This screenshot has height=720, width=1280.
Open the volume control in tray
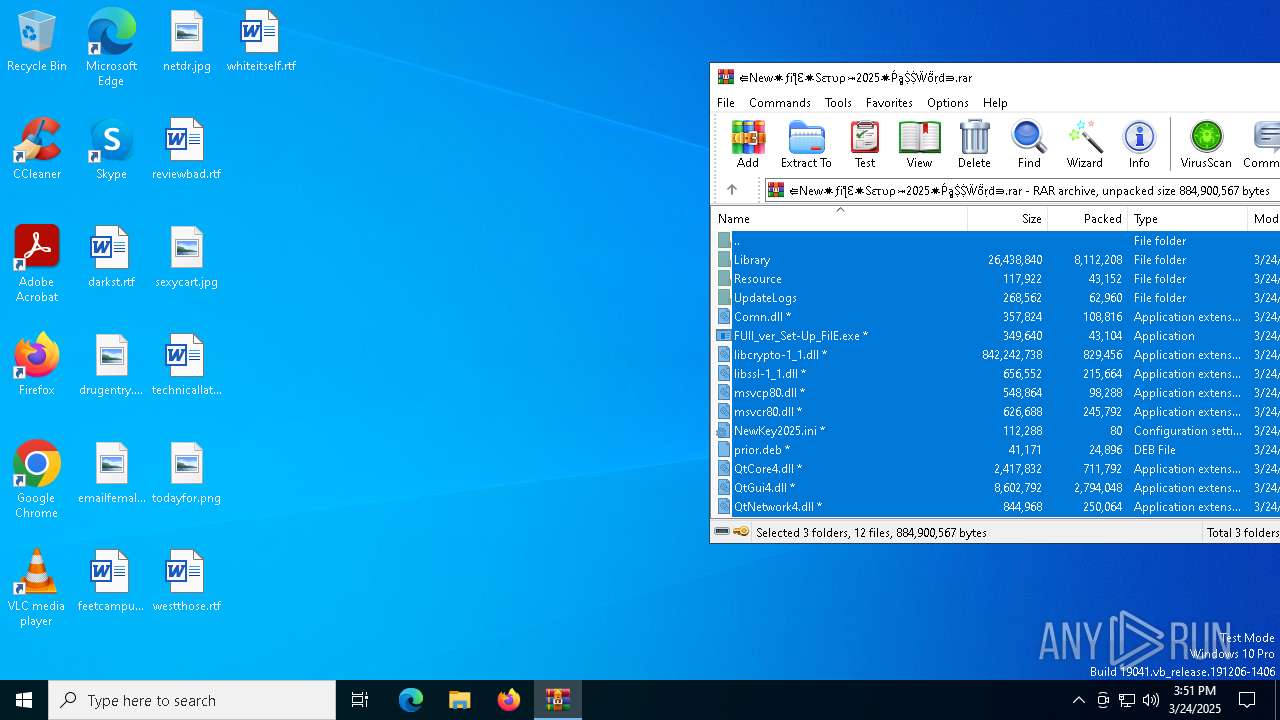coord(1151,700)
